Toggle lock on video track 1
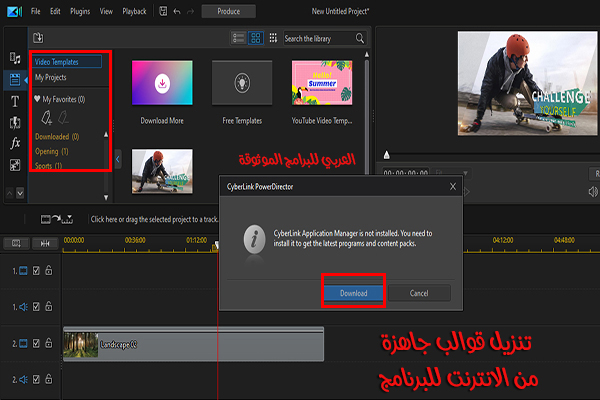The image size is (600, 400). pos(49,270)
